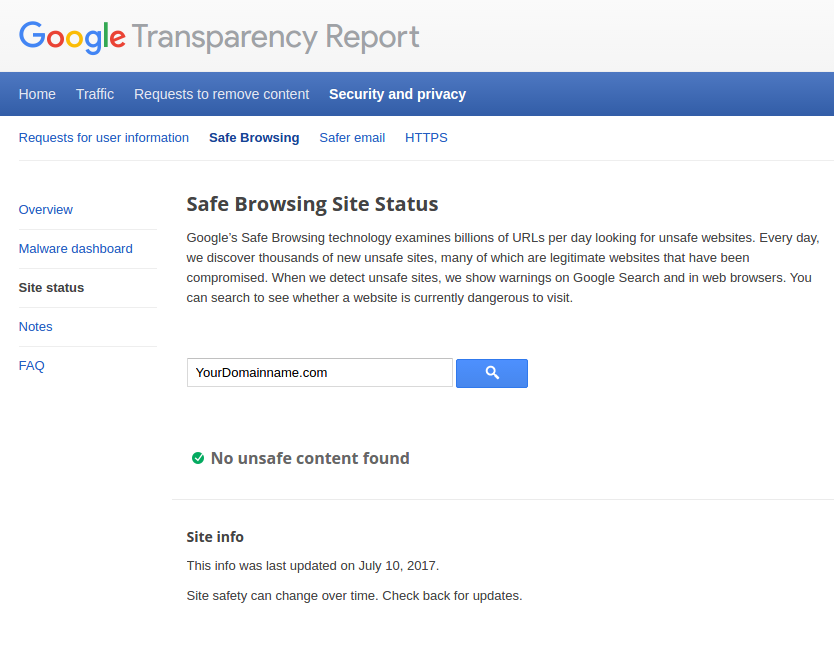Open the Safer email tab
This screenshot has width=834, height=653.
pos(352,137)
